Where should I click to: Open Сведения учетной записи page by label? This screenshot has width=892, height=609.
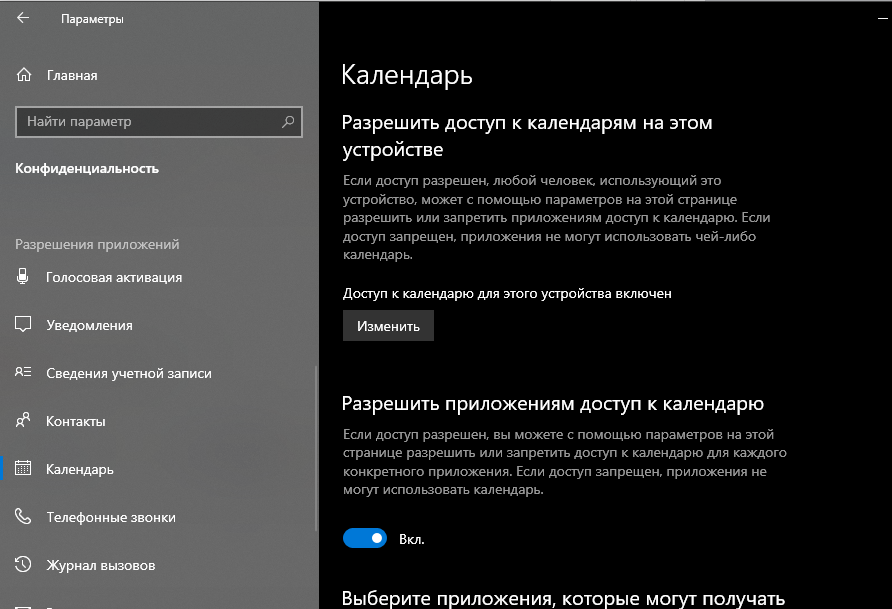click(x=129, y=373)
